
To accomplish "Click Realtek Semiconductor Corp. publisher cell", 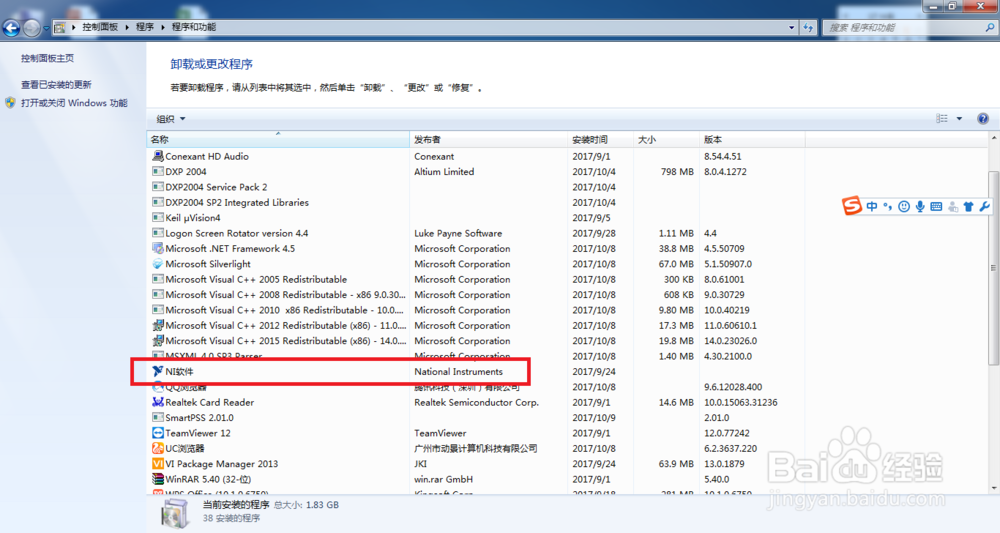I will 476,402.
